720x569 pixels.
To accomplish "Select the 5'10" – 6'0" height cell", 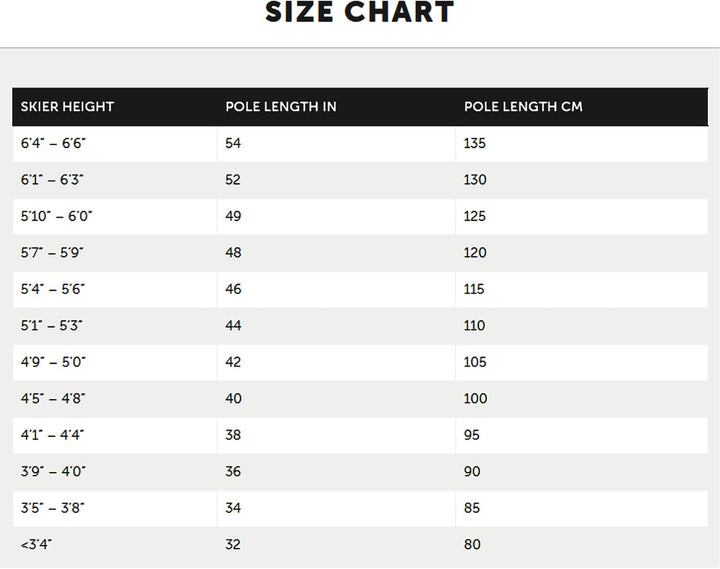I will 57,216.
